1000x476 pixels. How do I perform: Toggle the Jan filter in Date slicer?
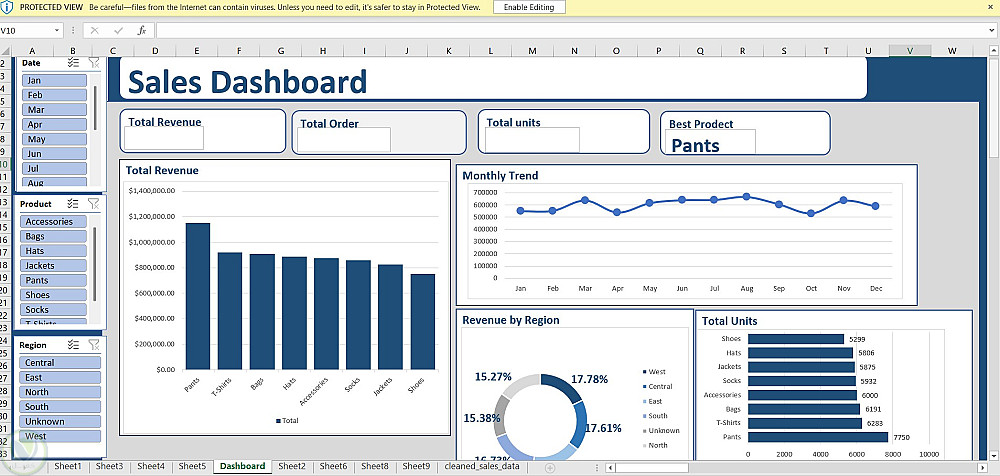tap(54, 80)
